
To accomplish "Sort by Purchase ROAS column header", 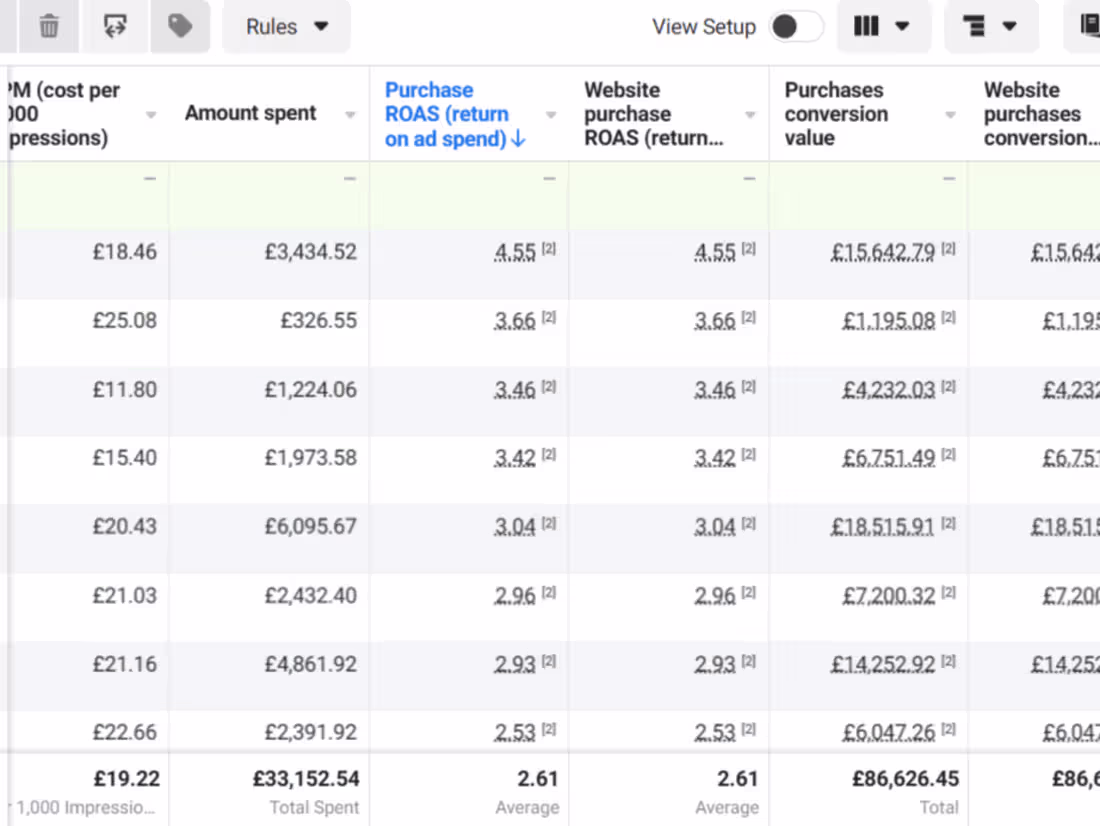I will coord(447,114).
